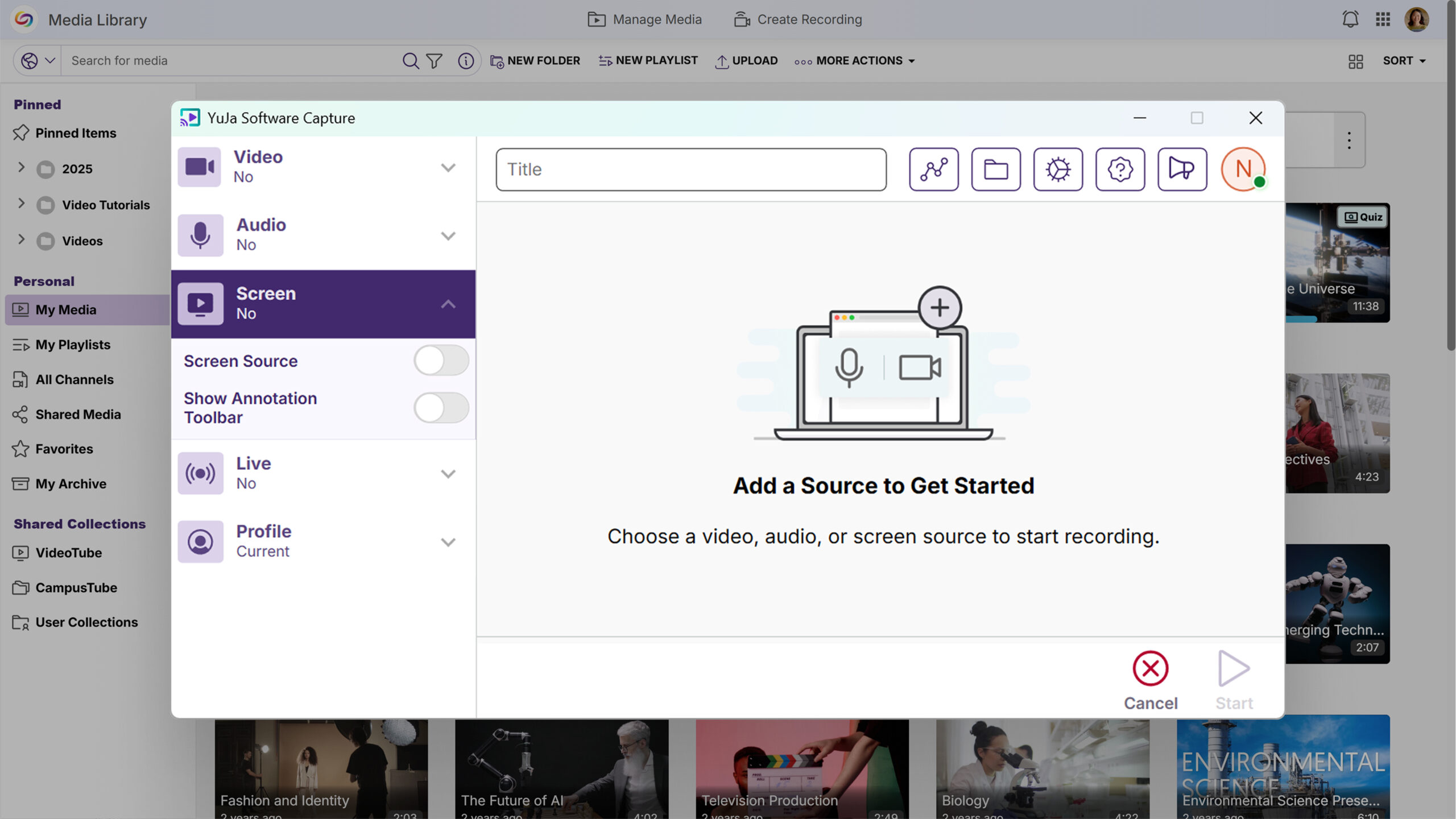The height and width of the screenshot is (819, 1456).
Task: Open the analytics graph icon in Software Capture
Action: [933, 169]
